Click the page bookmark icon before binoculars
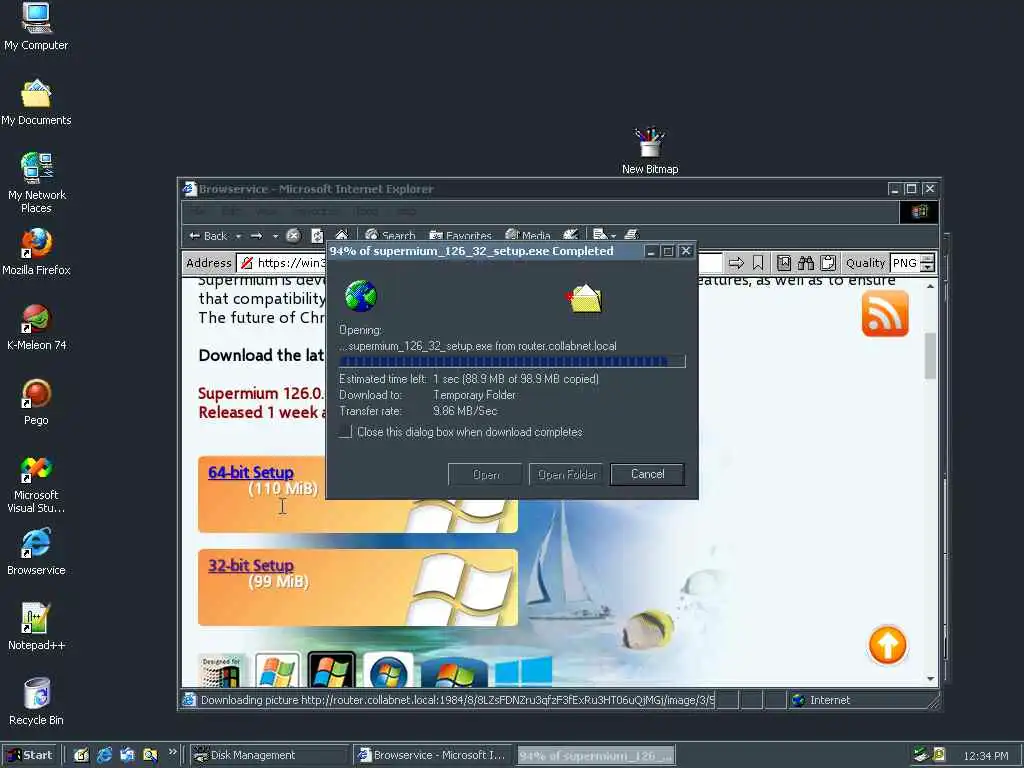This screenshot has height=768, width=1024. [x=784, y=263]
